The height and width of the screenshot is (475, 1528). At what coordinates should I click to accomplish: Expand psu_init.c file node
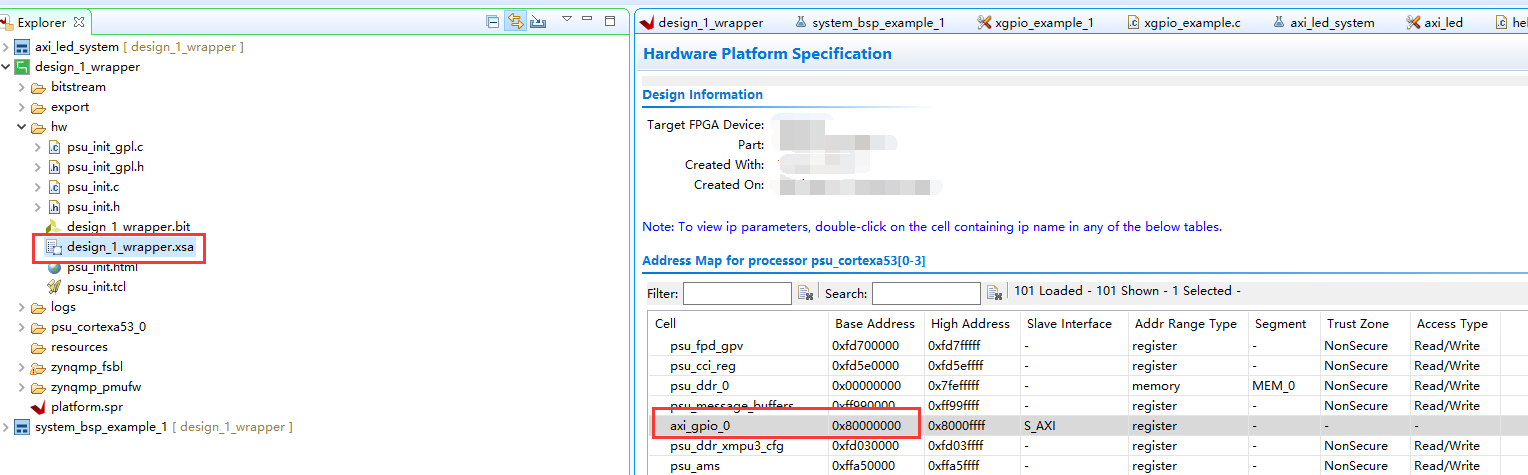click(38, 187)
